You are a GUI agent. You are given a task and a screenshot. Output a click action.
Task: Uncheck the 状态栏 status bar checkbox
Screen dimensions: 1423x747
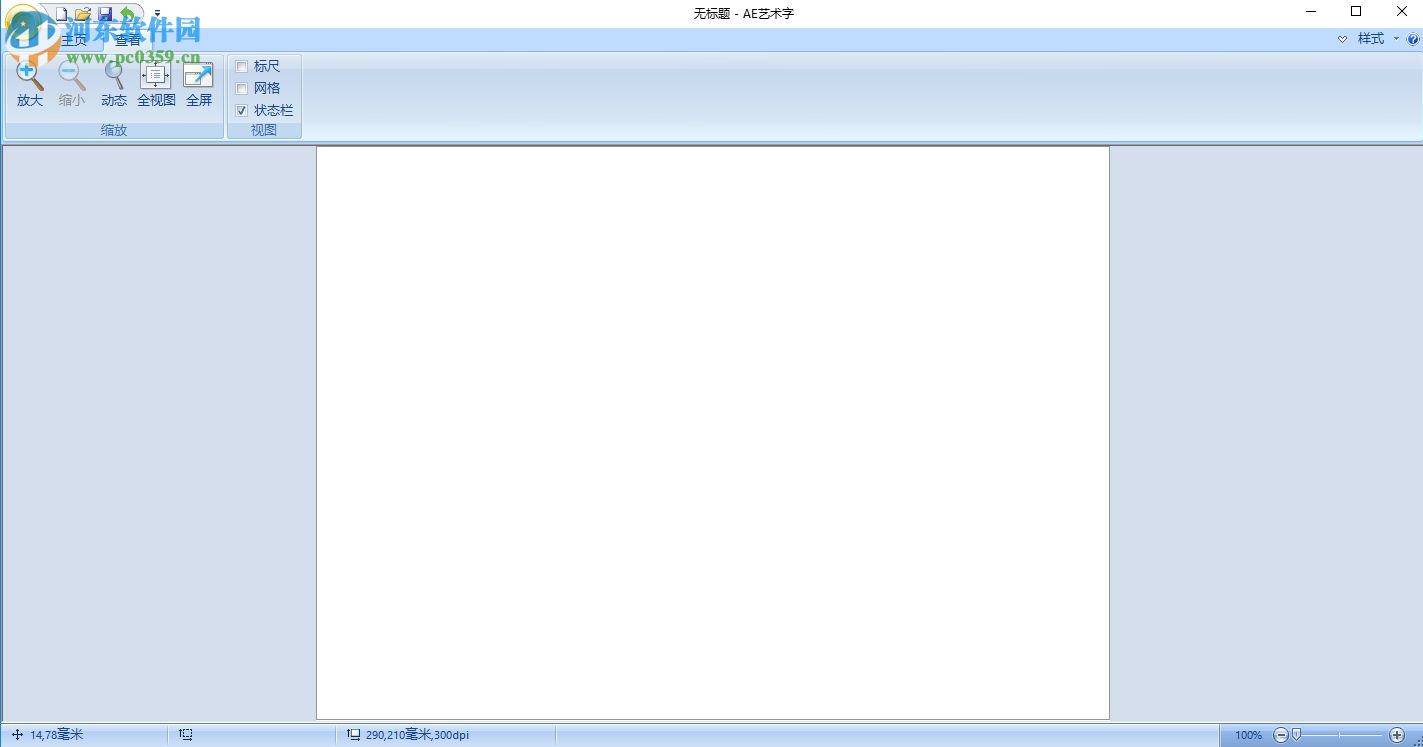[x=241, y=111]
